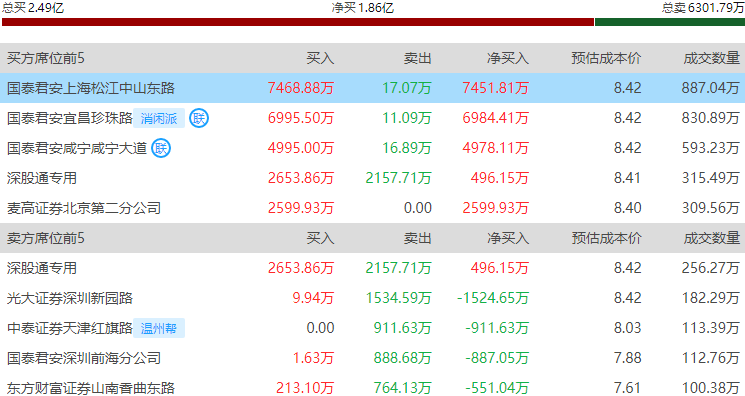Click cost price 8.03
The height and width of the screenshot is (396, 745).
coord(627,328)
